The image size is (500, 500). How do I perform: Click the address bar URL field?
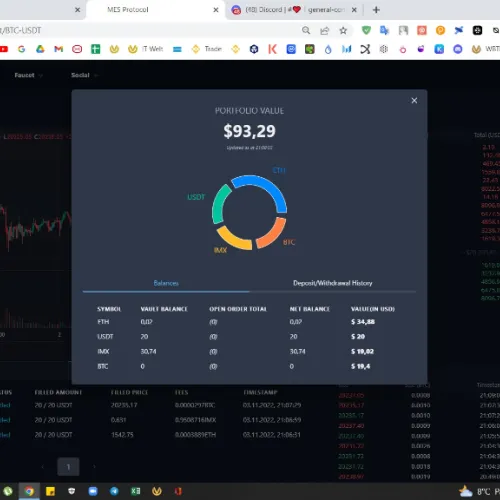pyautogui.click(x=147, y=31)
